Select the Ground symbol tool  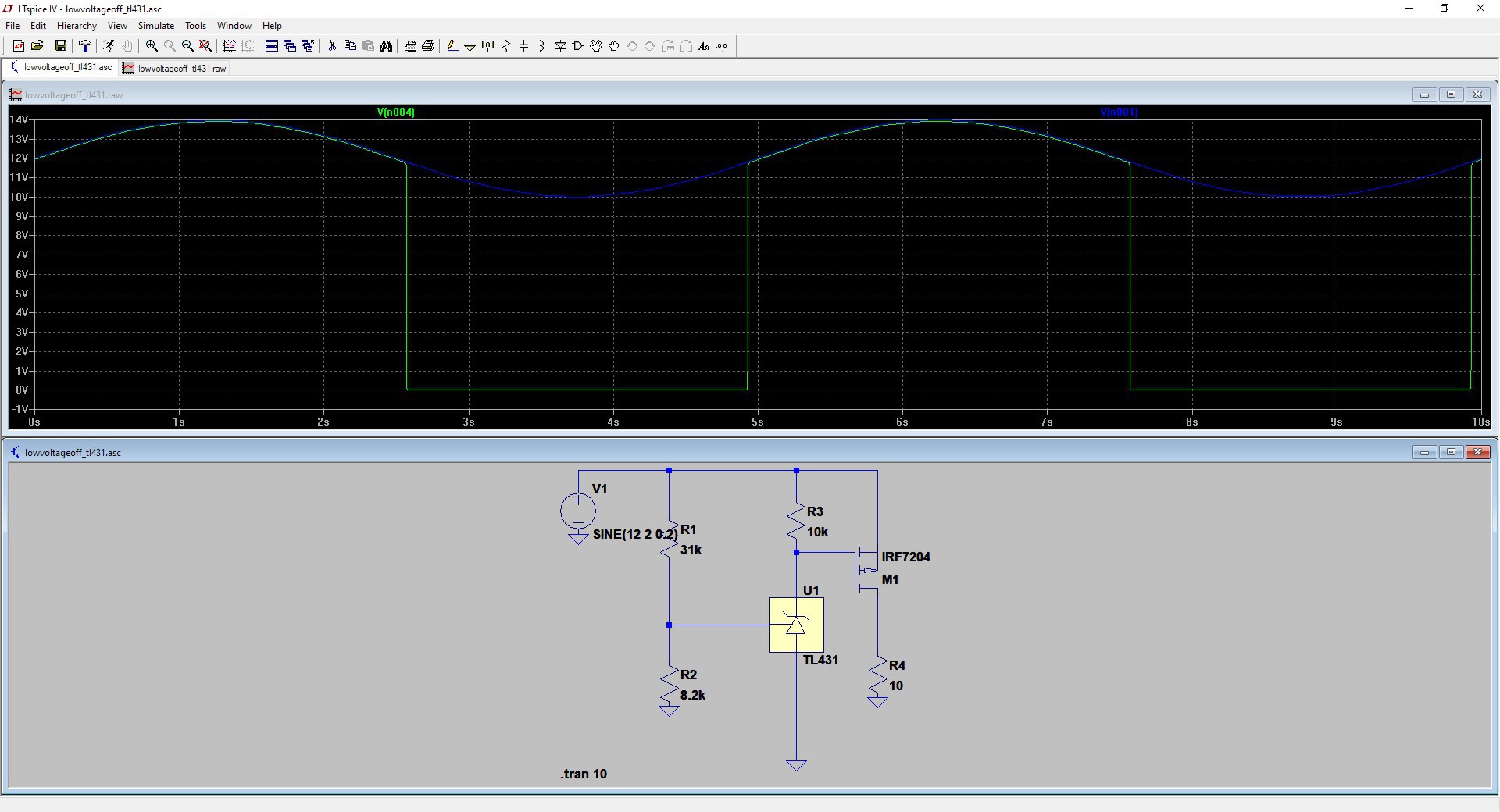point(470,46)
